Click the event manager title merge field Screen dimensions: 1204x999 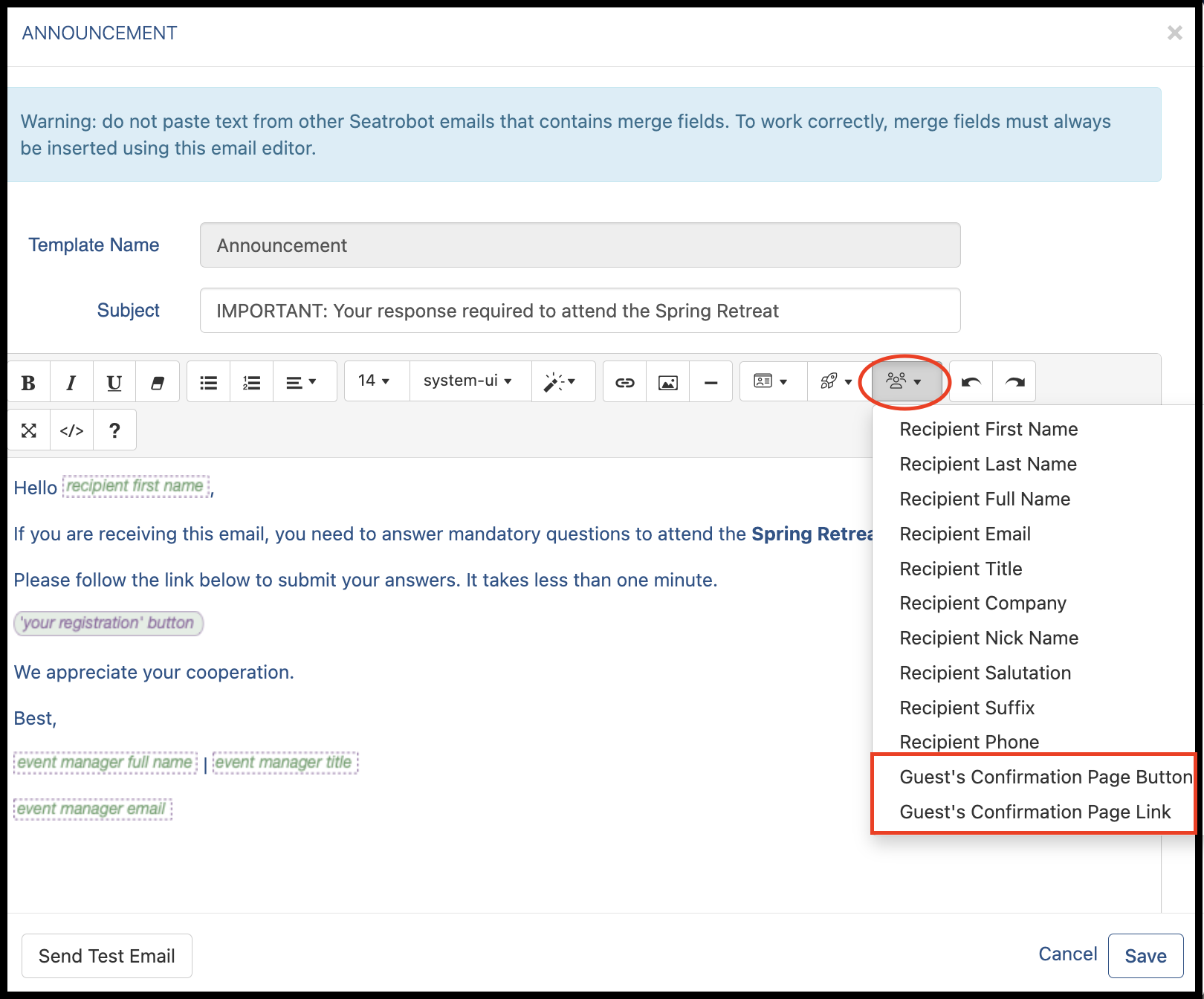[285, 763]
